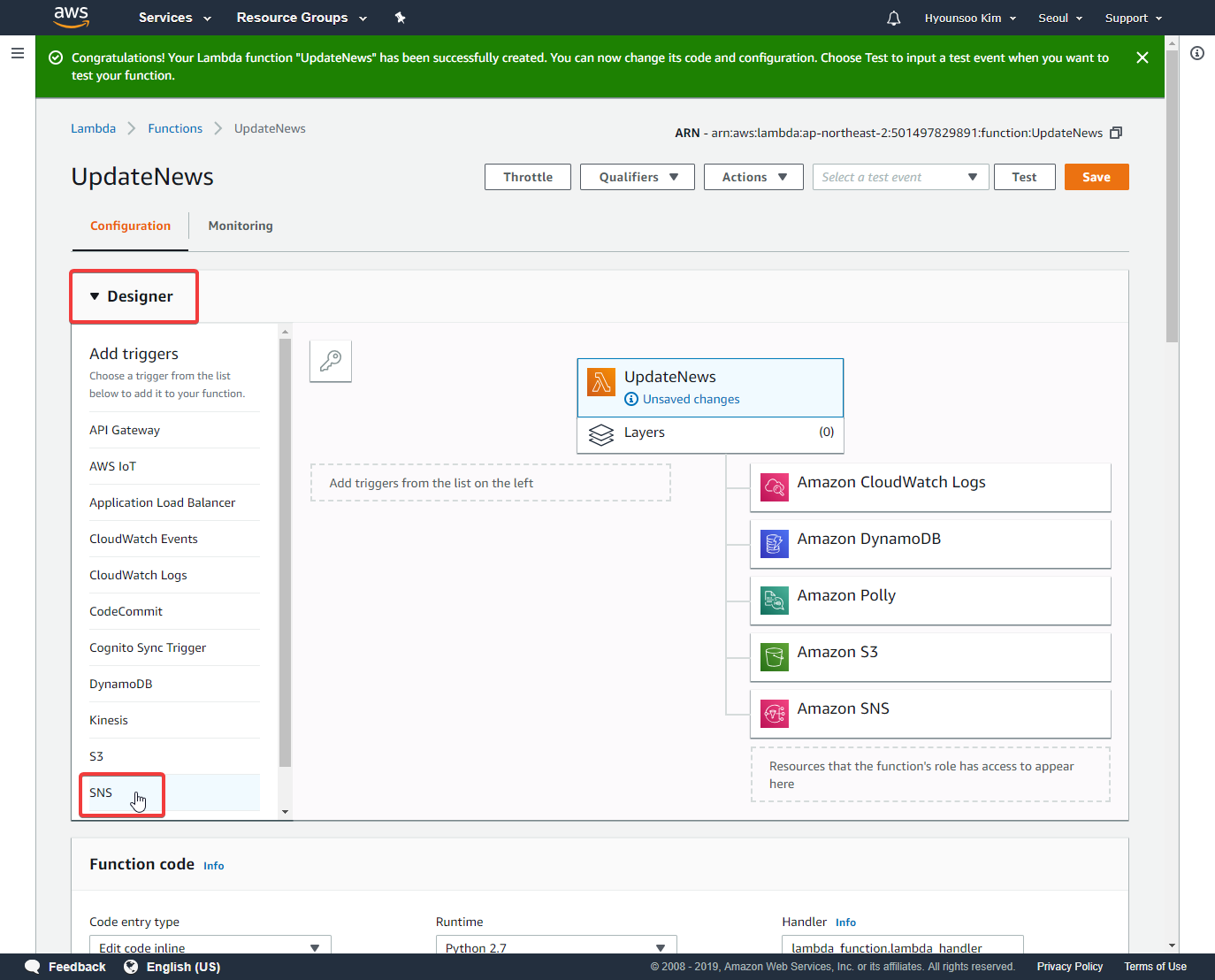The image size is (1215, 980).
Task: Open the Actions dropdown
Action: (753, 177)
